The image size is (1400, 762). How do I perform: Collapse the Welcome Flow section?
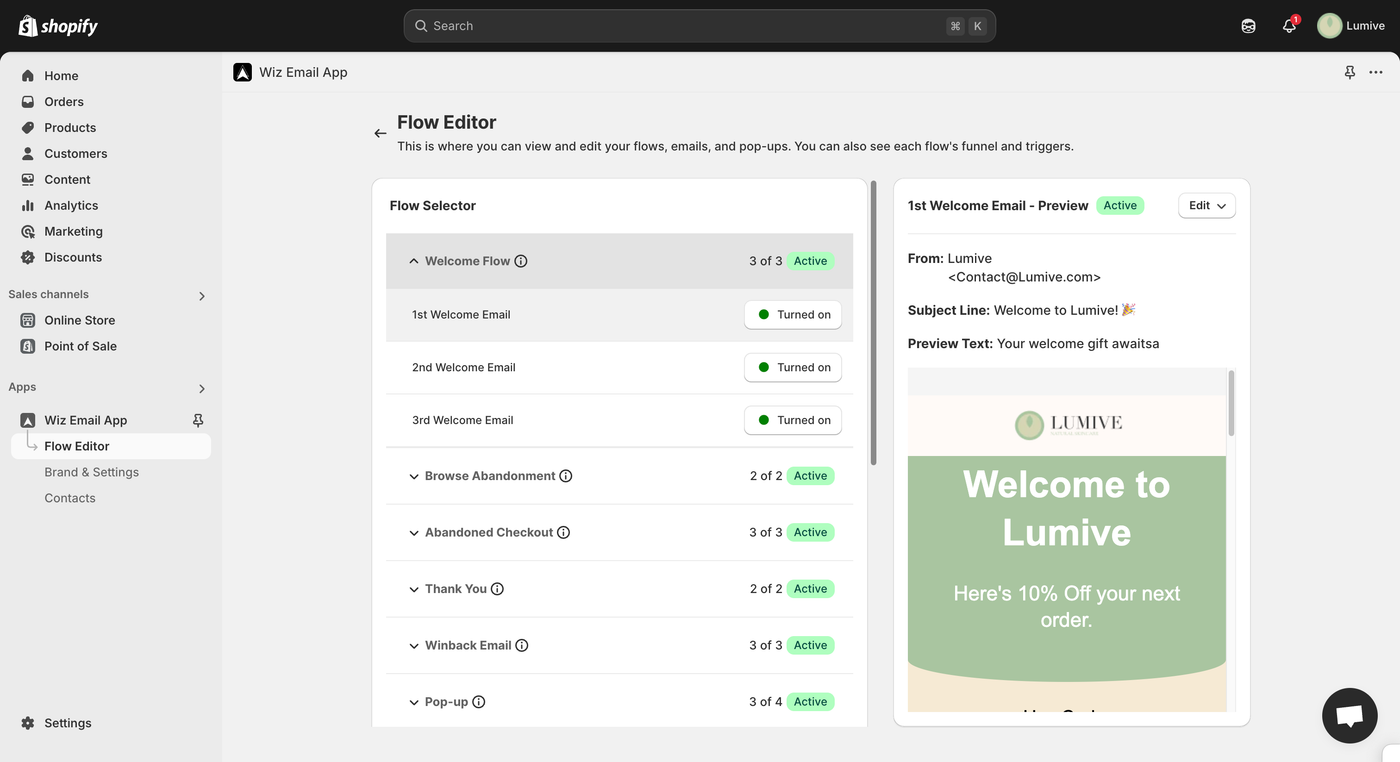tap(414, 261)
